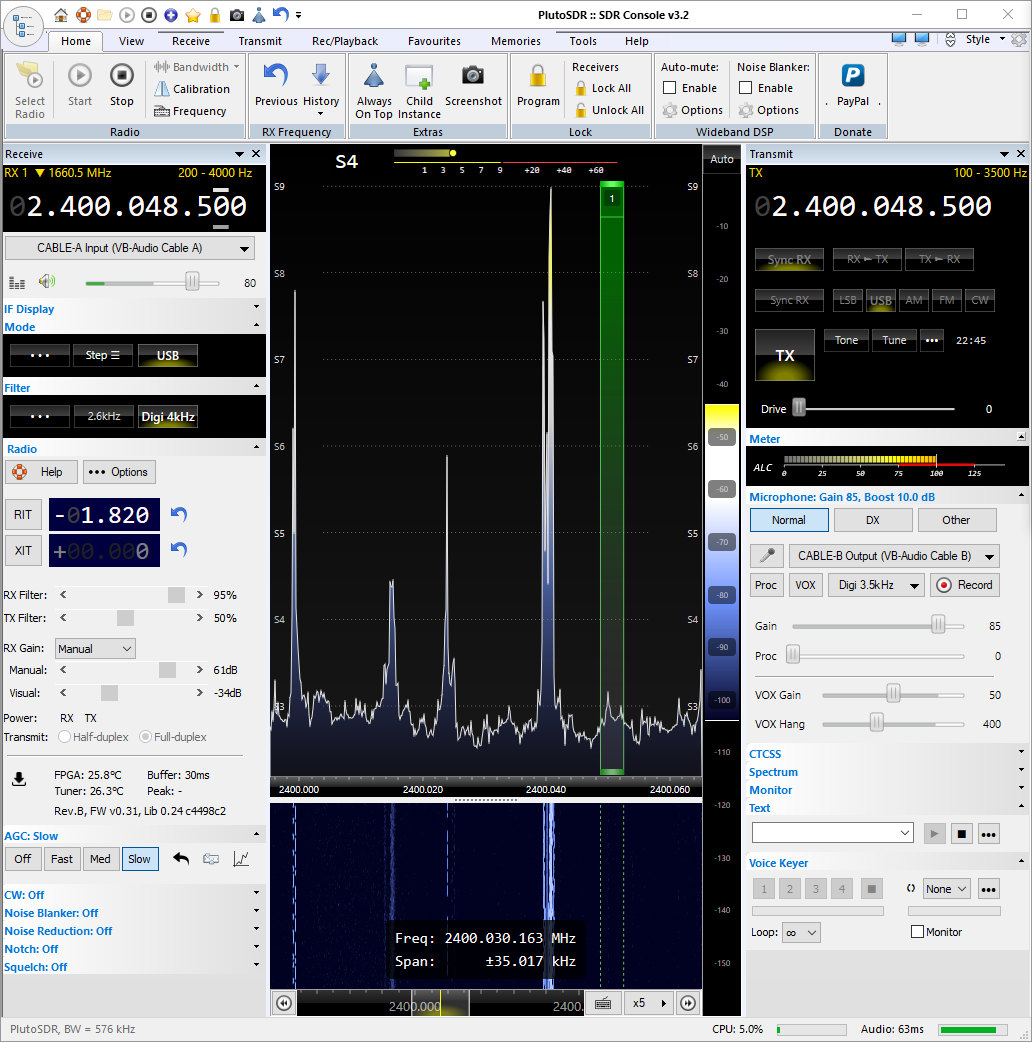Reset RIT value with undo arrow
This screenshot has height=1042, width=1032.
click(x=179, y=514)
